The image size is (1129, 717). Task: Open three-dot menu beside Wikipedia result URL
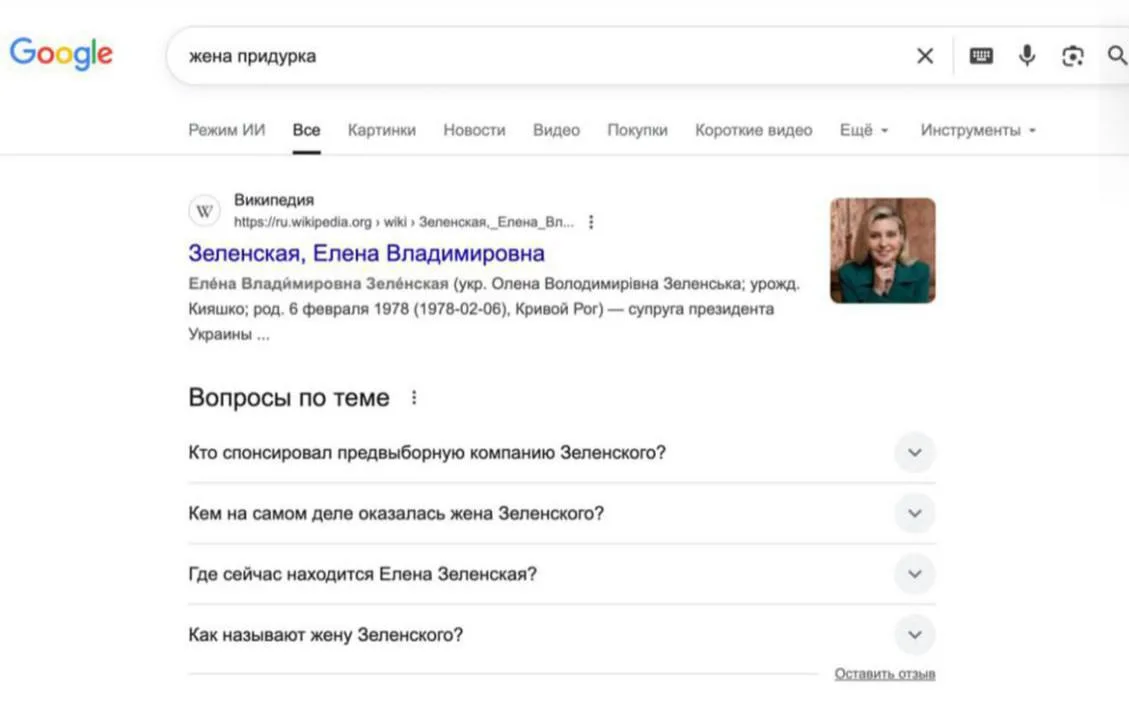(591, 222)
